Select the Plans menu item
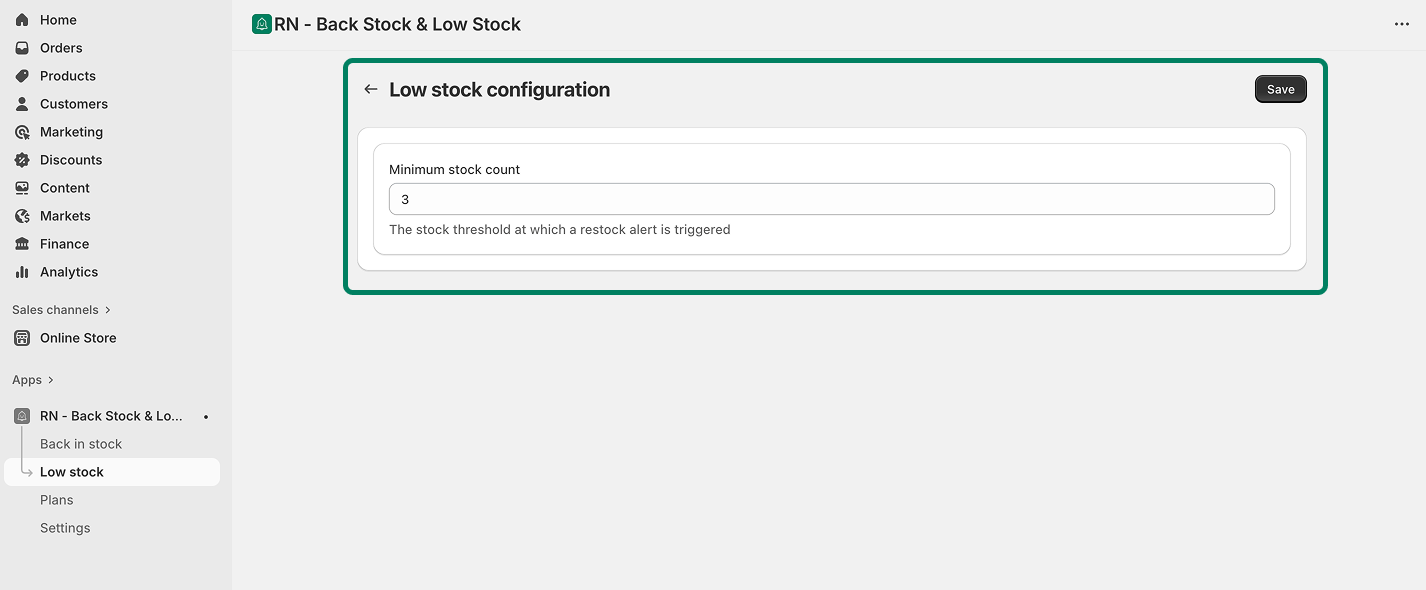Screen dimensions: 1426x590 point(57,500)
